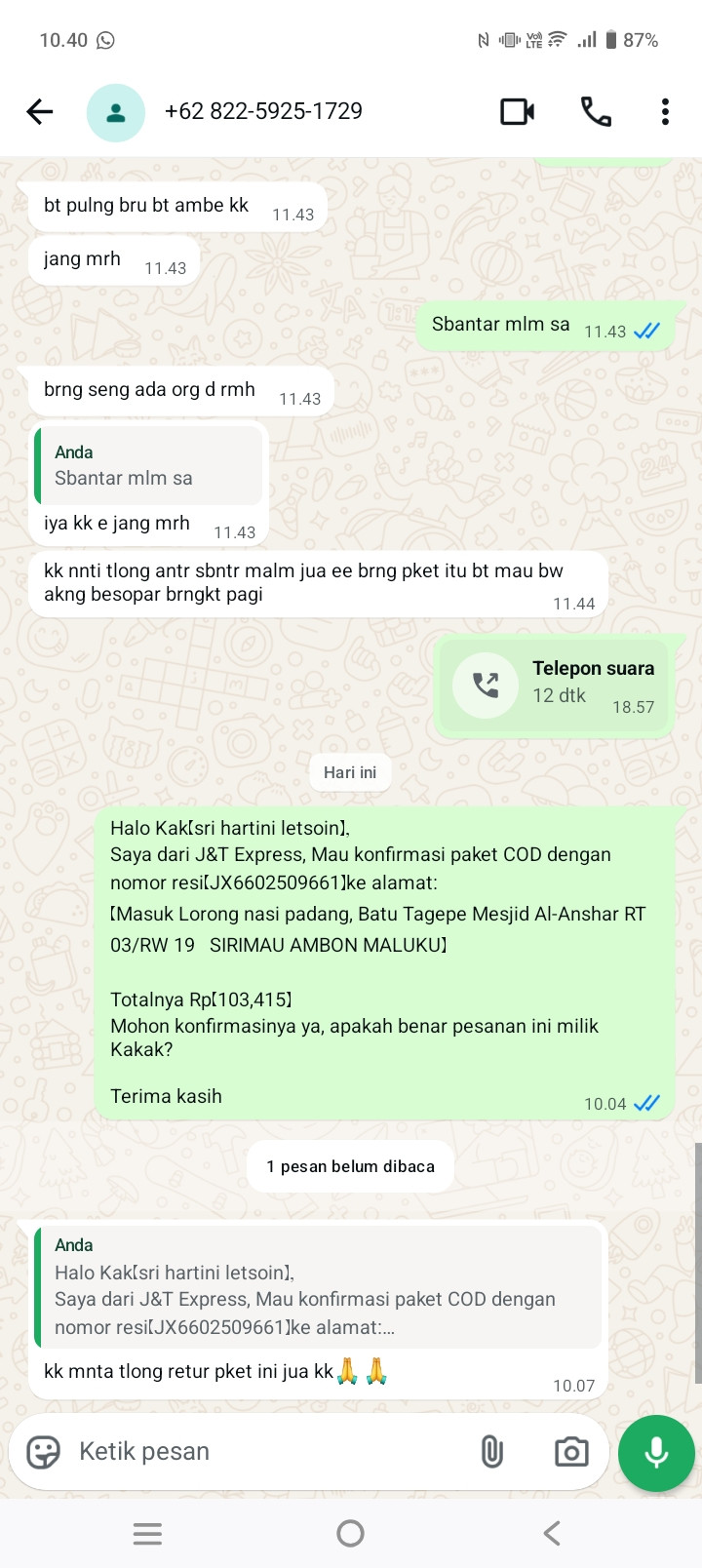The height and width of the screenshot is (1568, 702).
Task: Tap the green microphone voice message button
Action: tap(656, 1453)
